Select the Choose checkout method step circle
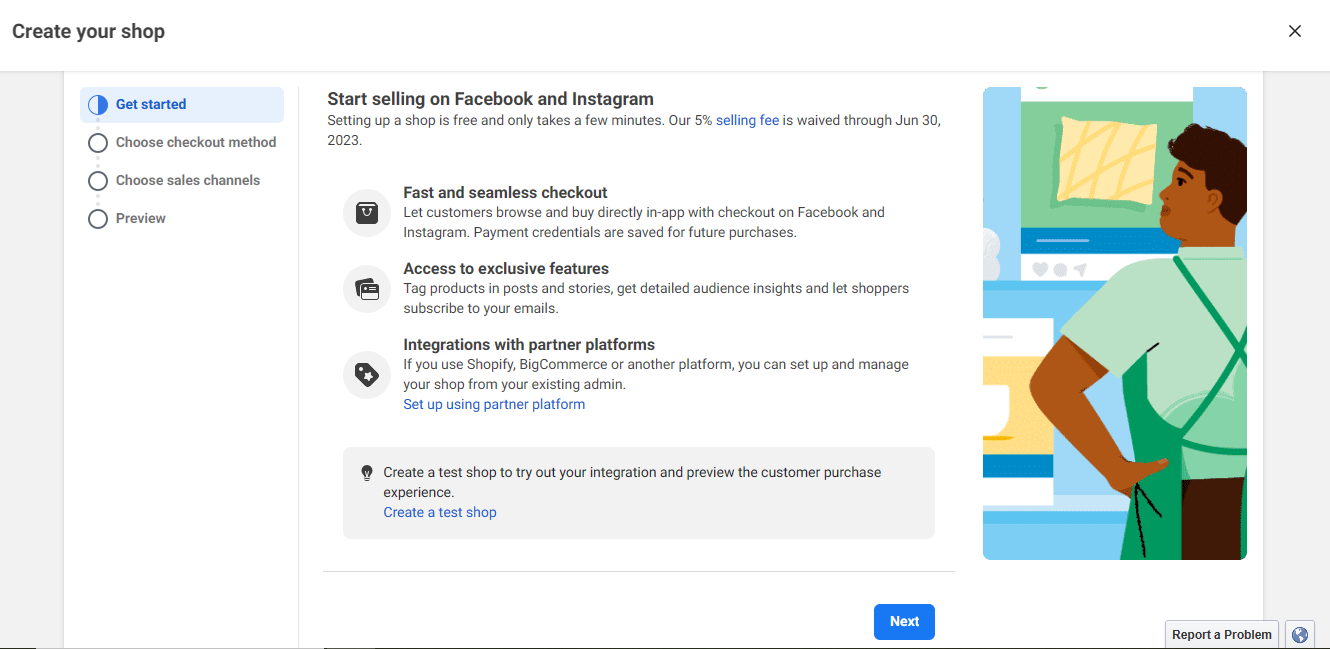 coord(98,143)
